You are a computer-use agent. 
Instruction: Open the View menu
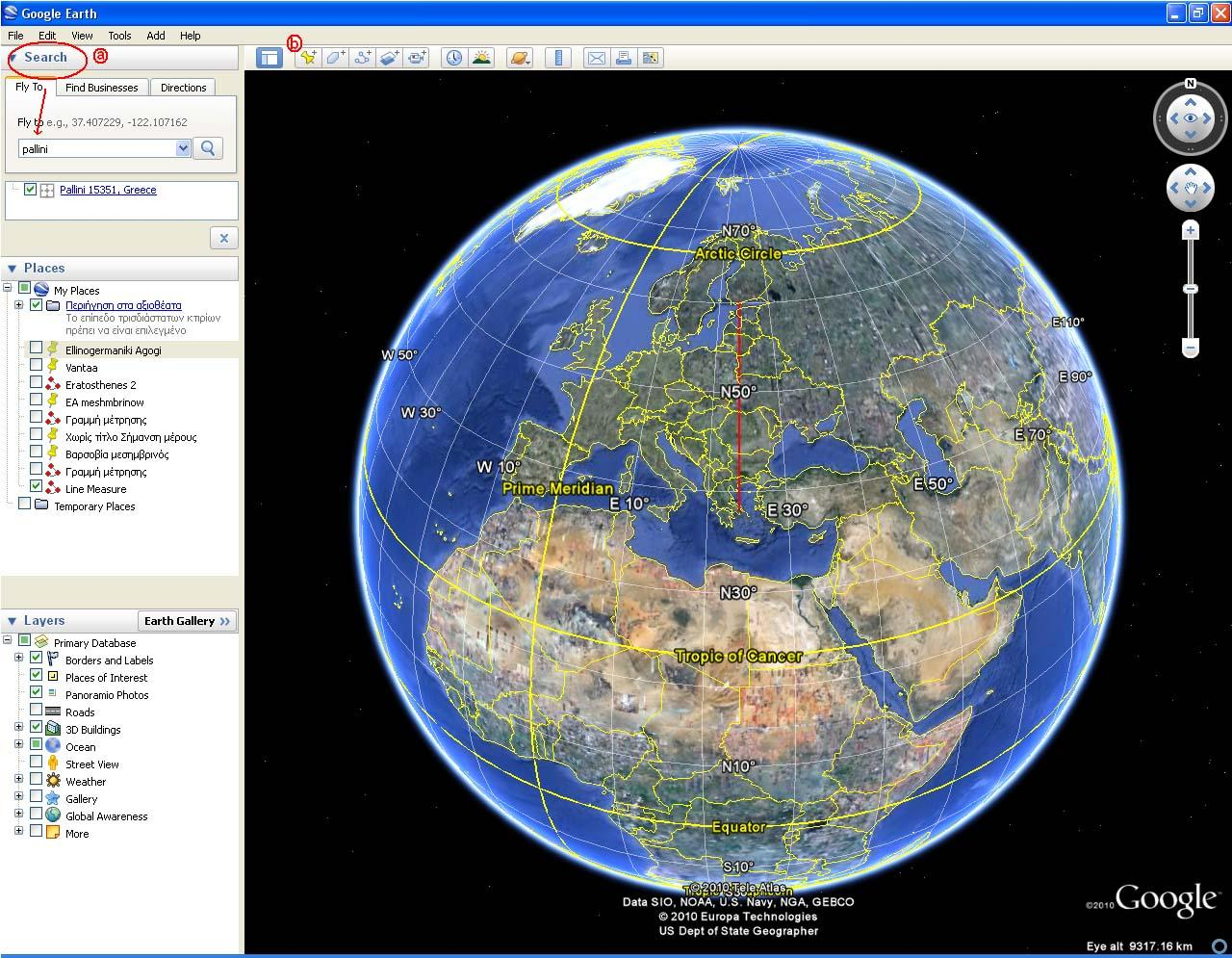coord(82,36)
